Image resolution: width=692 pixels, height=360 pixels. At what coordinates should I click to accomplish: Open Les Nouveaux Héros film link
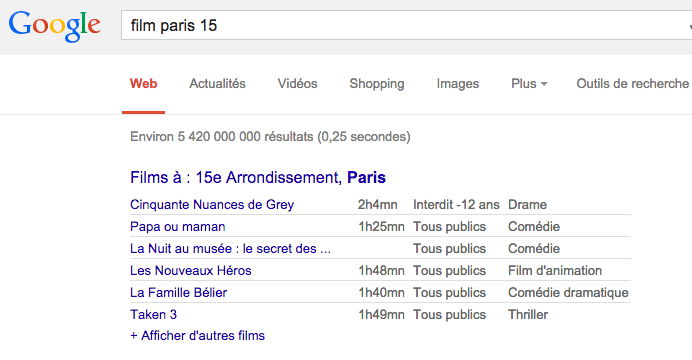pos(191,270)
